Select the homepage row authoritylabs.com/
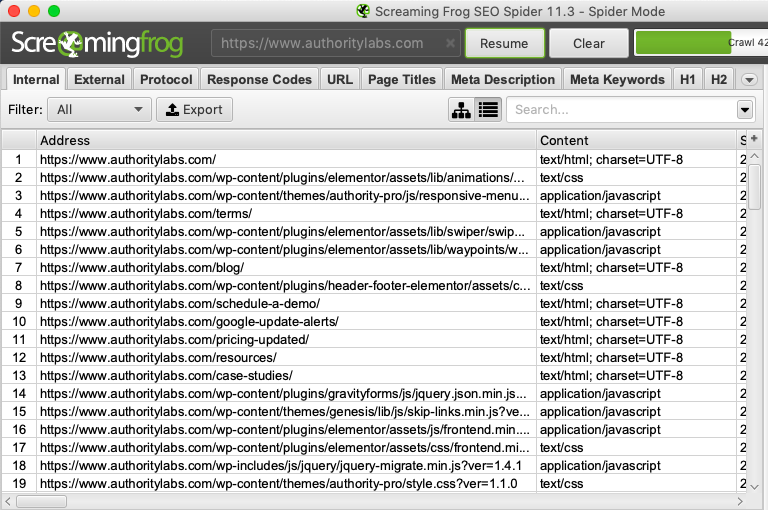 [x=374, y=159]
